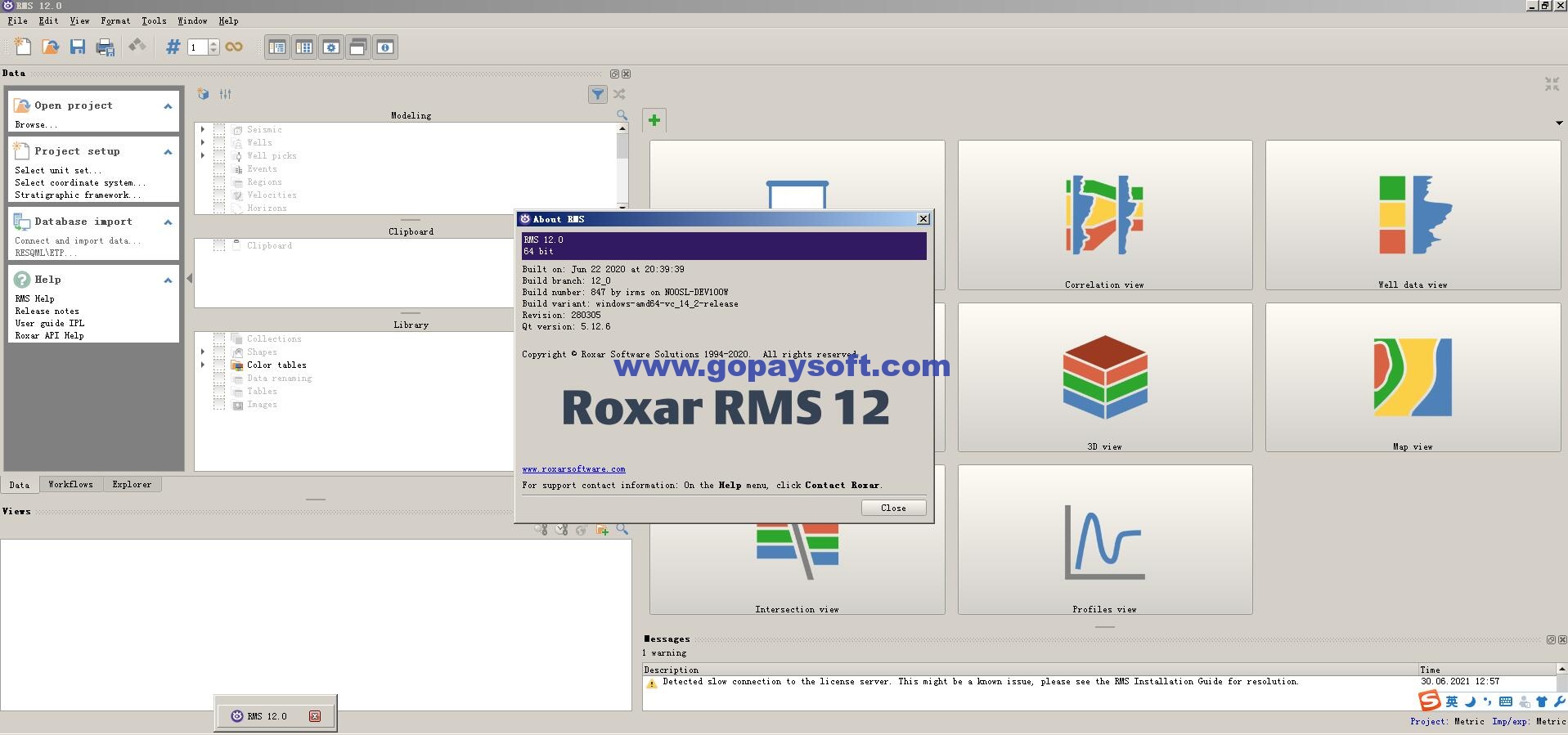Viewport: 1568px width, 735px height.
Task: Click the add folder icon in Views panel
Action: click(603, 530)
